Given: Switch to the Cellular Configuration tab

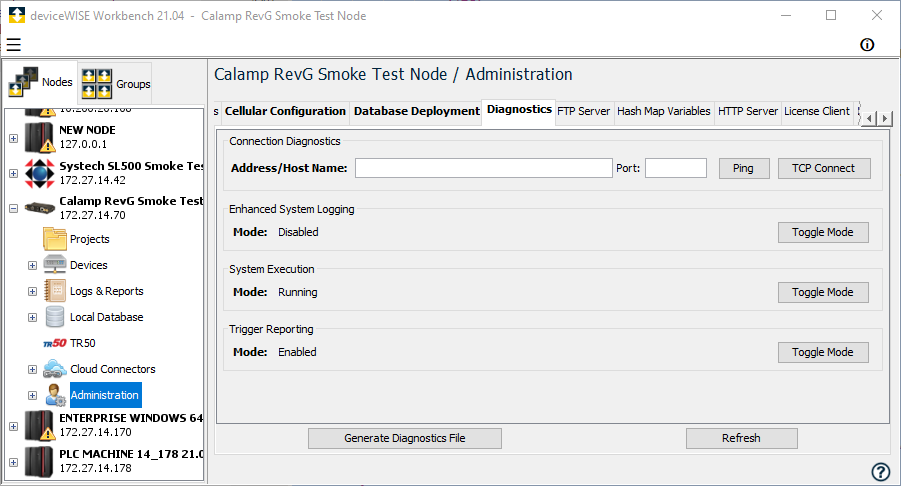Looking at the screenshot, I should pyautogui.click(x=285, y=111).
